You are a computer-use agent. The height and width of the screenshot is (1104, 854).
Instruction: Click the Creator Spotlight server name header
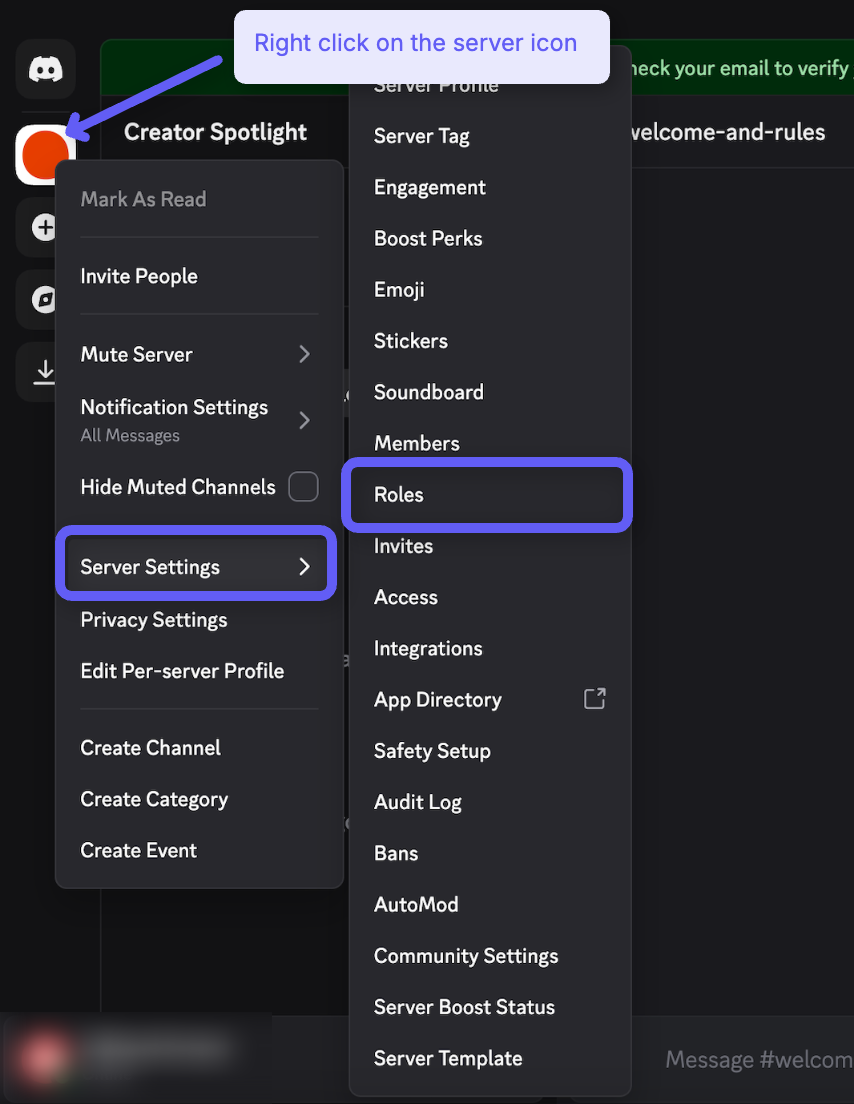pyautogui.click(x=215, y=132)
